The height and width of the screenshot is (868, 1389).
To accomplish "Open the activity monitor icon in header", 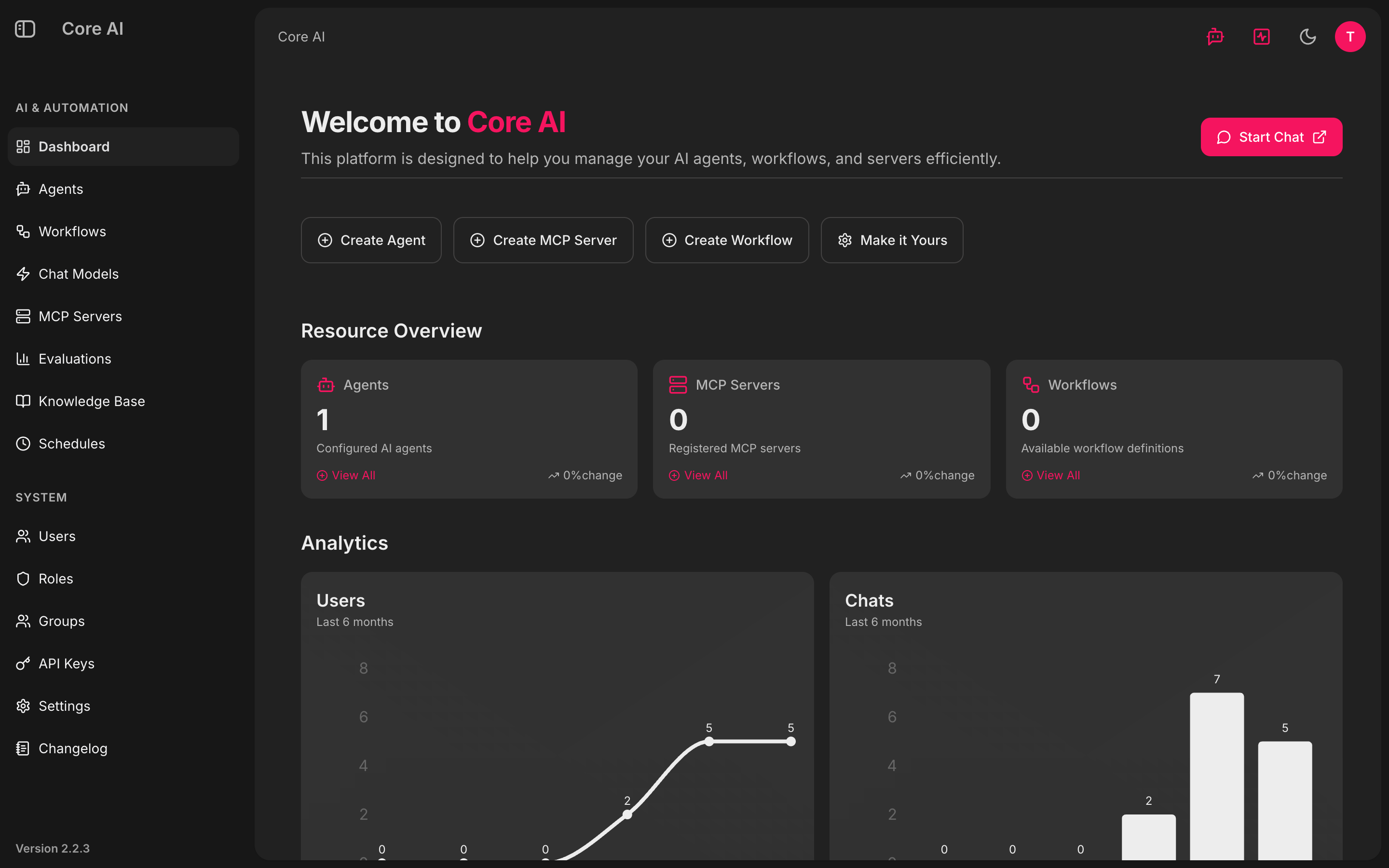I will (x=1262, y=37).
